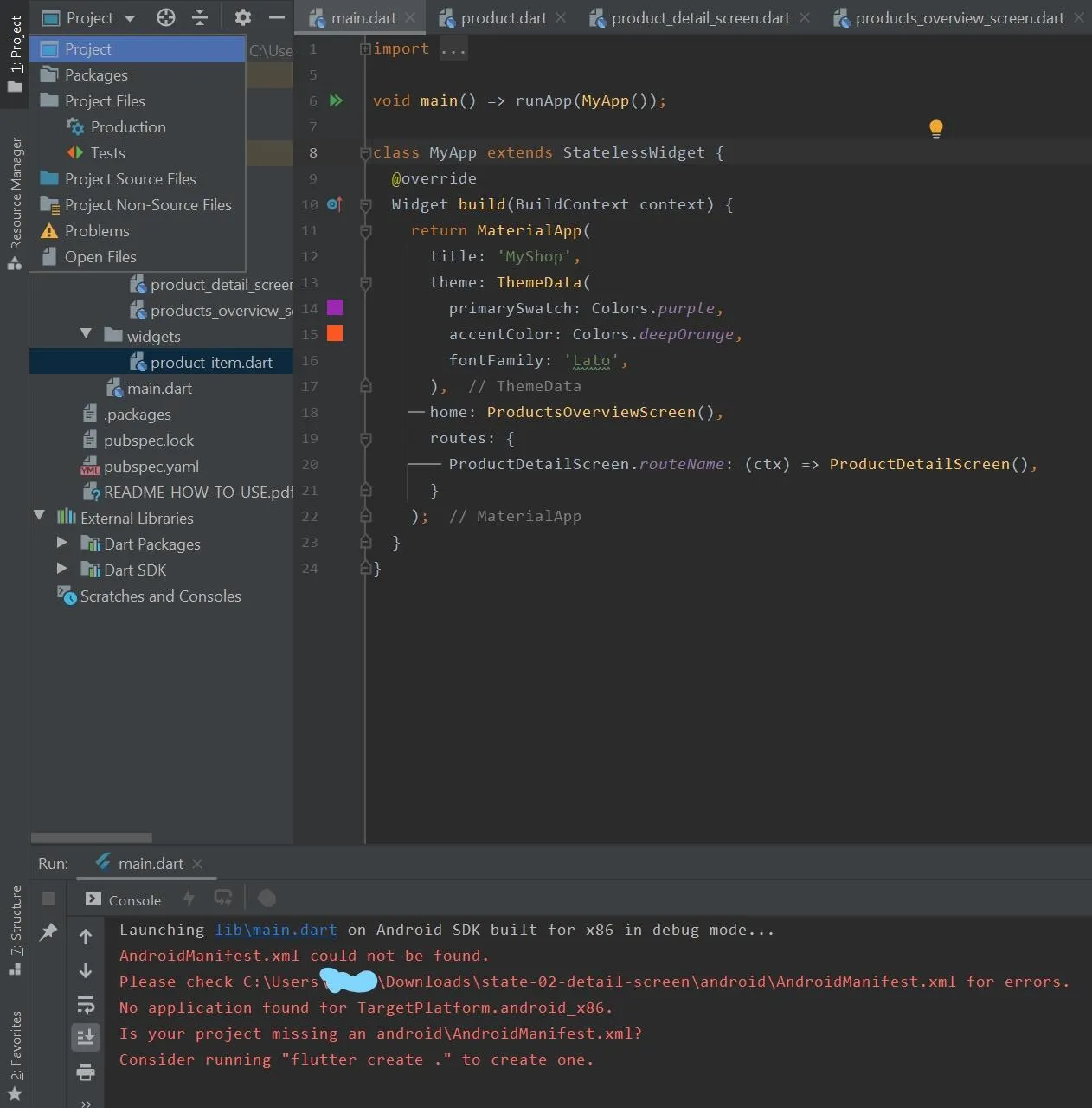
Task: Toggle the pin tab icon in Run panel
Action: tap(48, 931)
